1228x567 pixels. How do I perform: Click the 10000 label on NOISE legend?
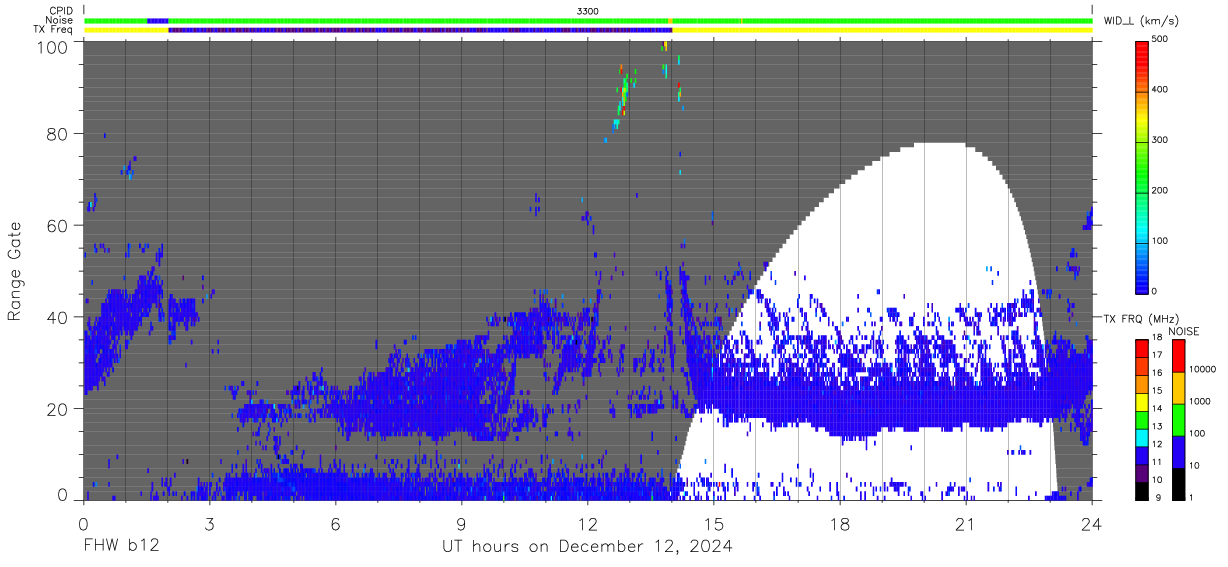1203,369
